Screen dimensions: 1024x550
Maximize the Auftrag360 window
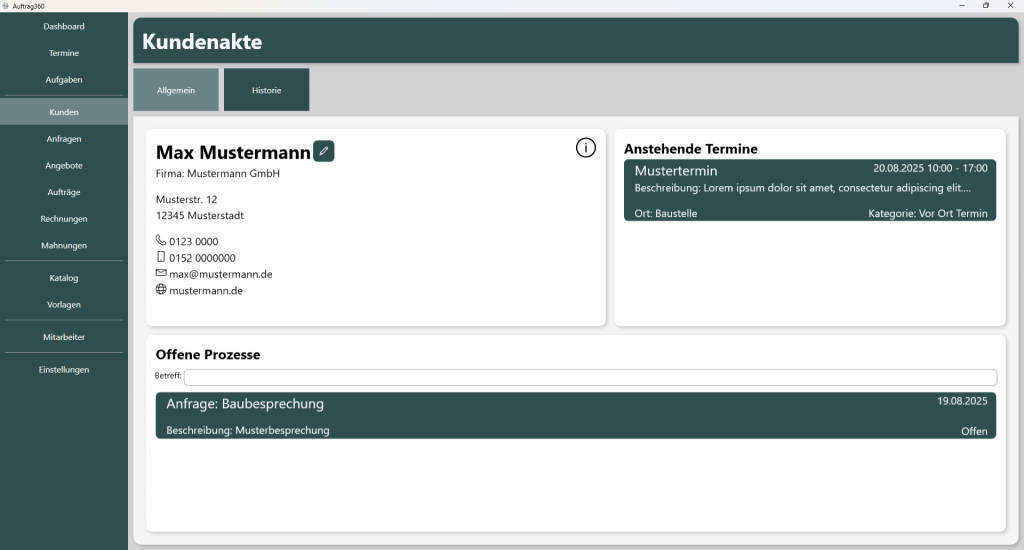(985, 6)
